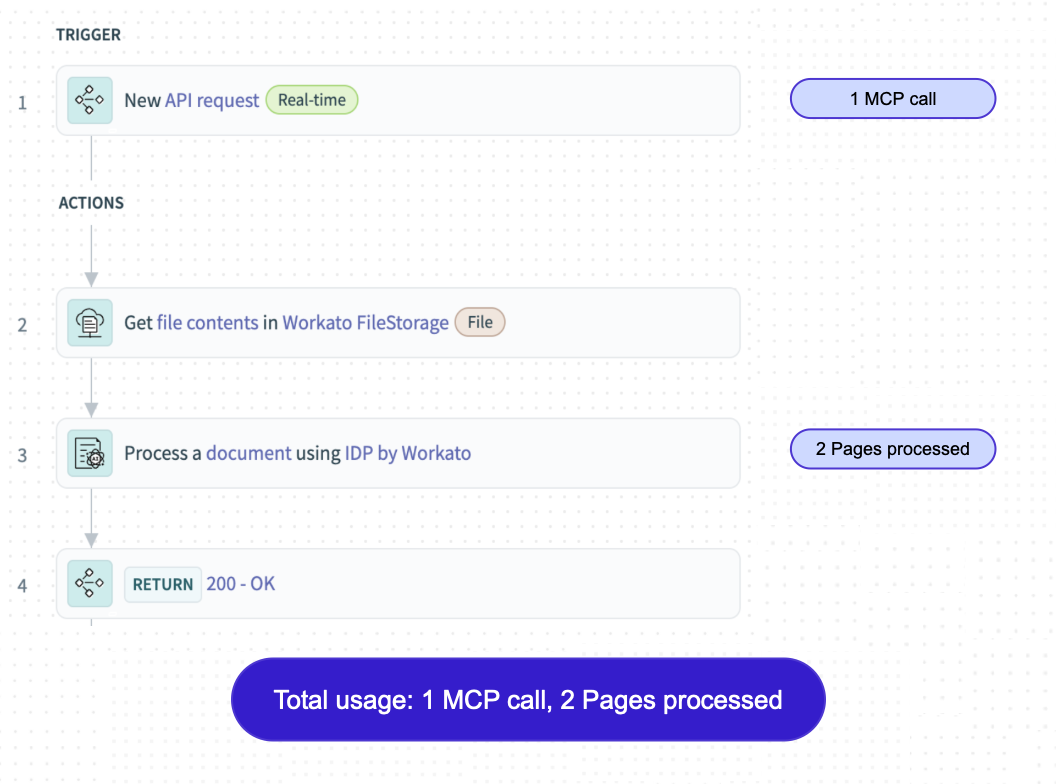1056x784 pixels.
Task: Select the file icon in step 2
Action: point(479,322)
